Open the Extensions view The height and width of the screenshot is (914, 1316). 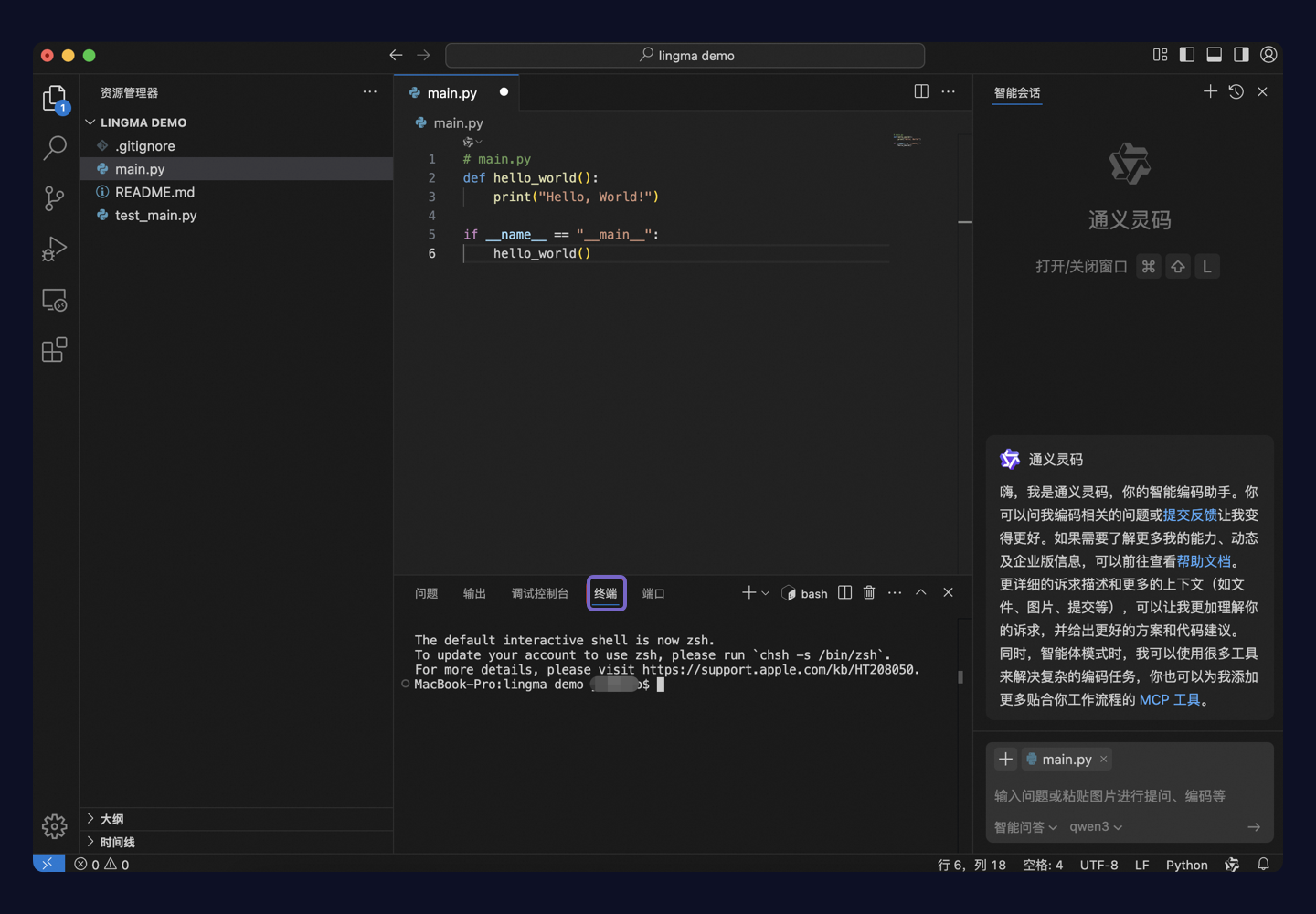click(x=55, y=350)
